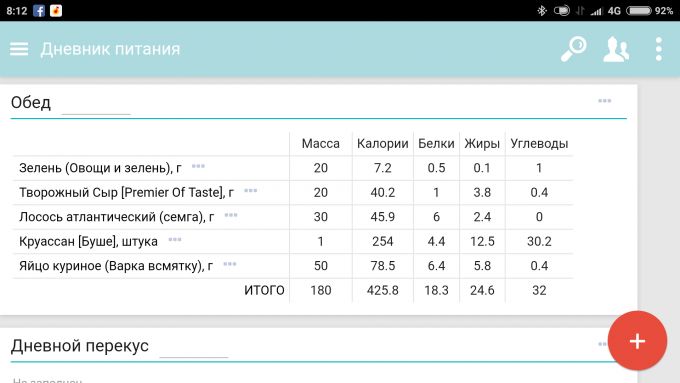The image size is (680, 383).
Task: Select the Яйцо куриное food entry
Action: (x=116, y=266)
